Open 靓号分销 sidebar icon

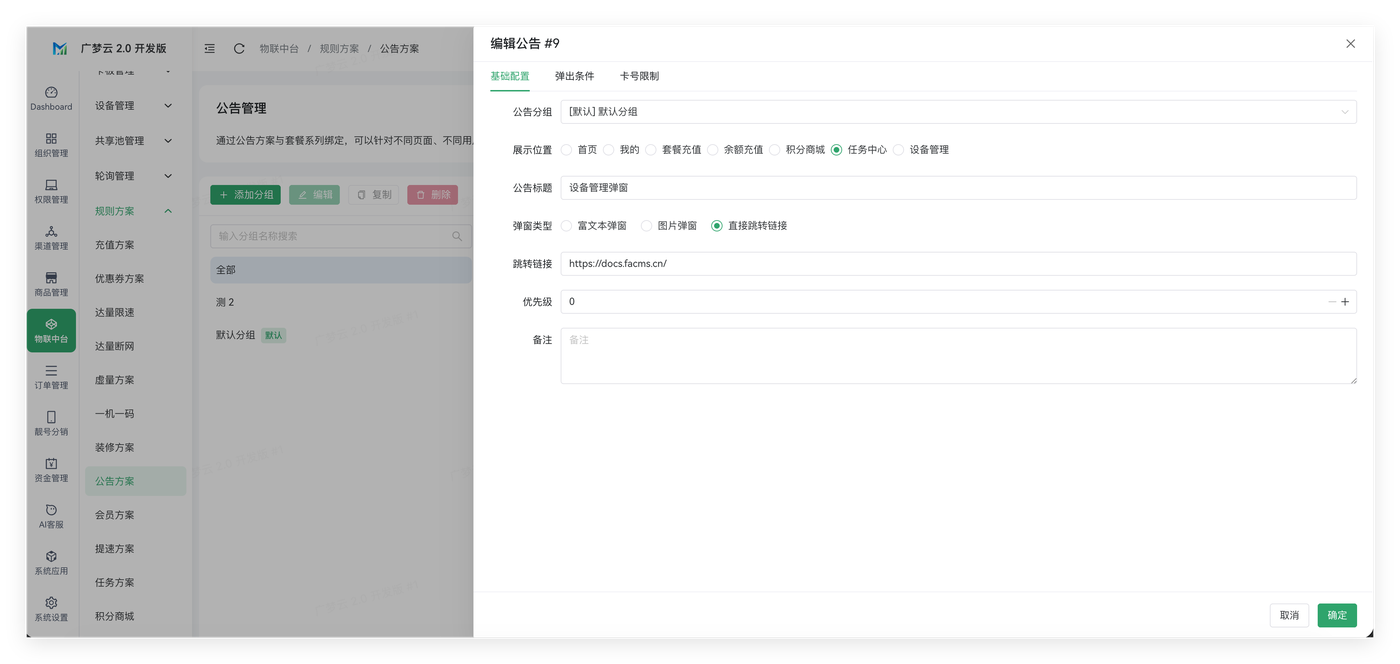pyautogui.click(x=51, y=423)
